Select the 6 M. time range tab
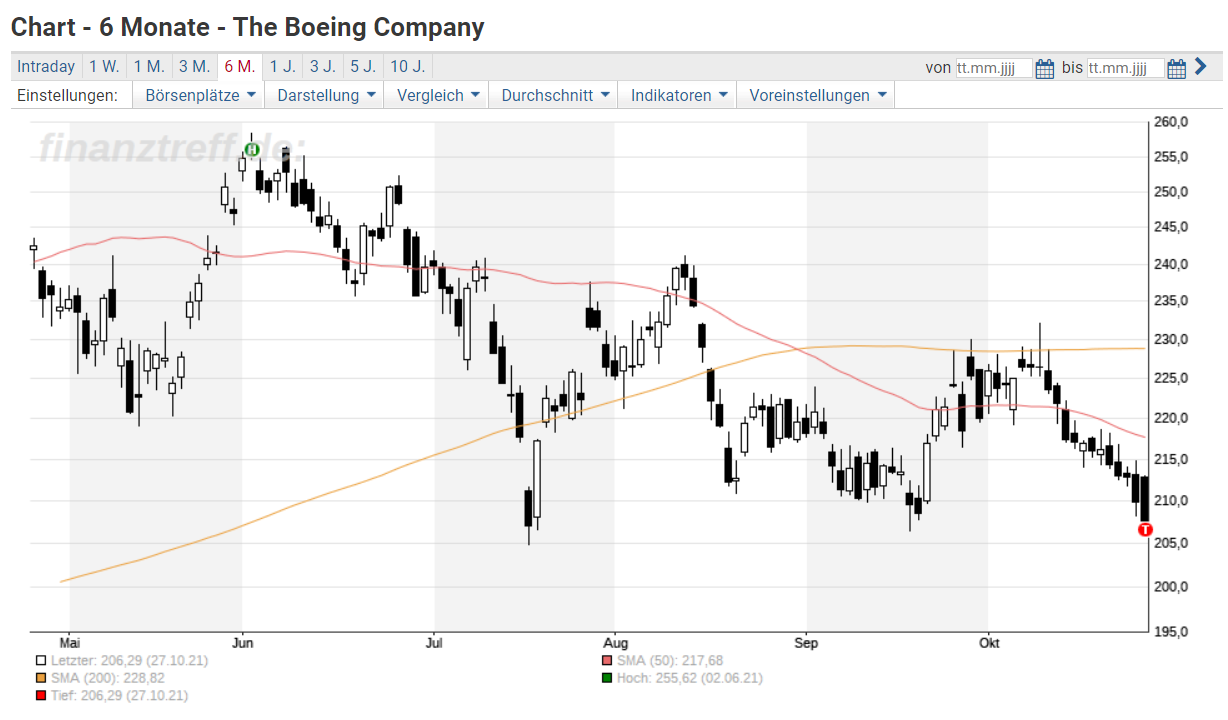Image resolution: width=1228 pixels, height=720 pixels. point(239,67)
